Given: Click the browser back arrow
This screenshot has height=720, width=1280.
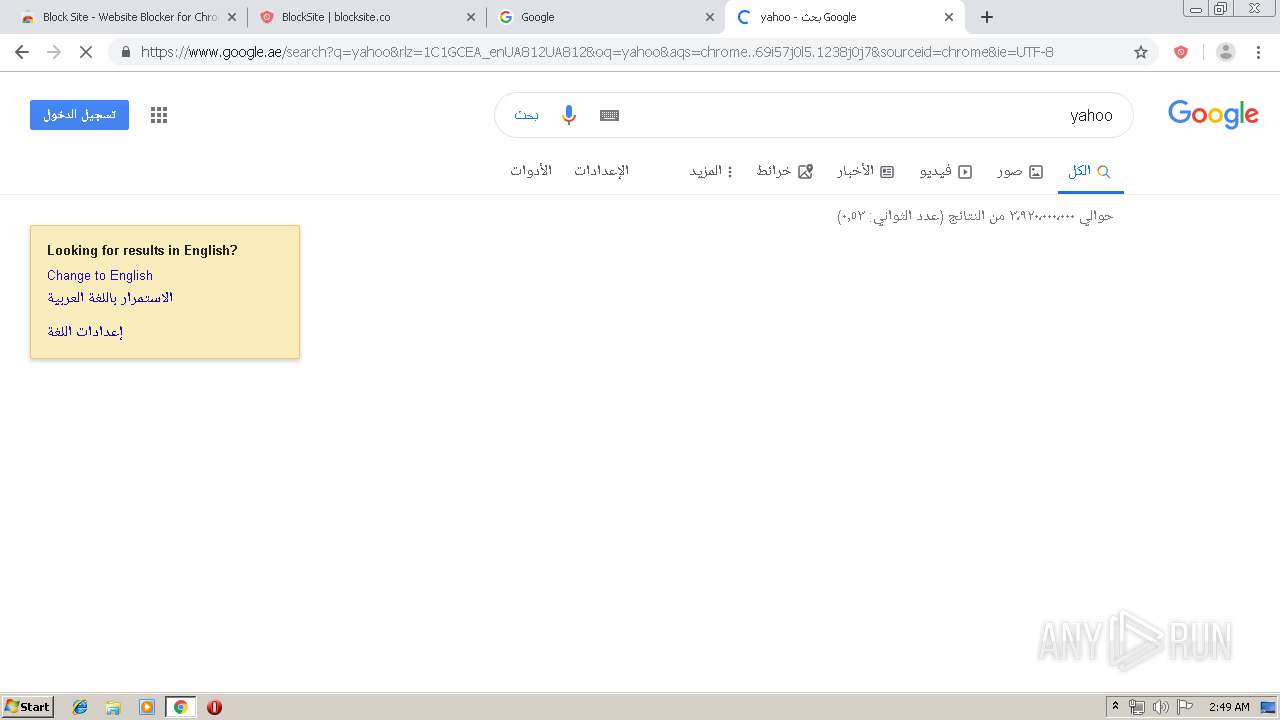Looking at the screenshot, I should point(22,52).
